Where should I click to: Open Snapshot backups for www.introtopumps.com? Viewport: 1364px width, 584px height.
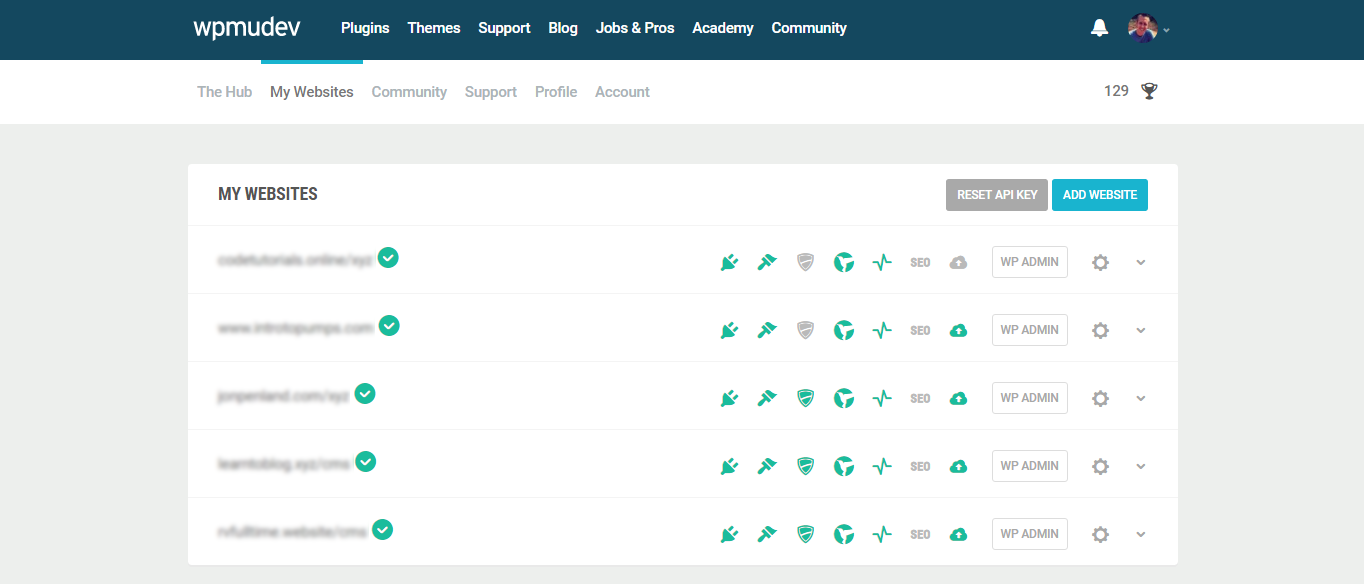click(x=957, y=330)
